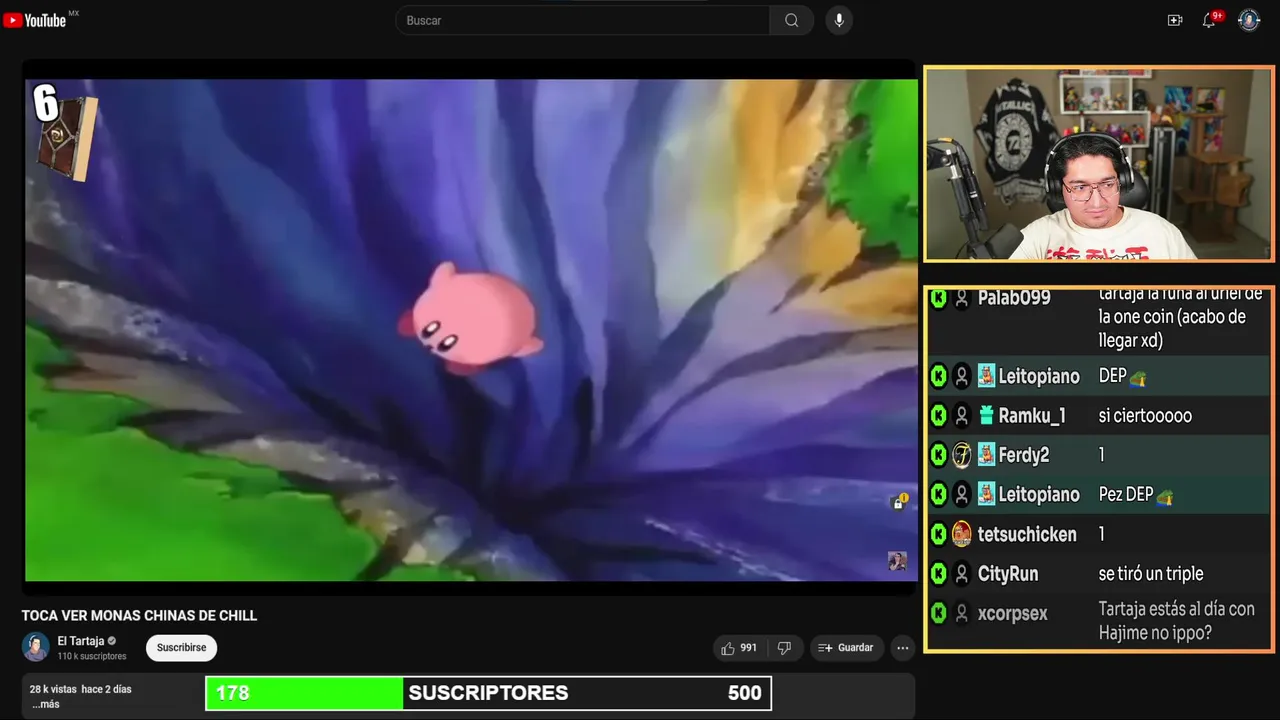Click Leitopiano's badge in the plain DEP row

tap(986, 376)
